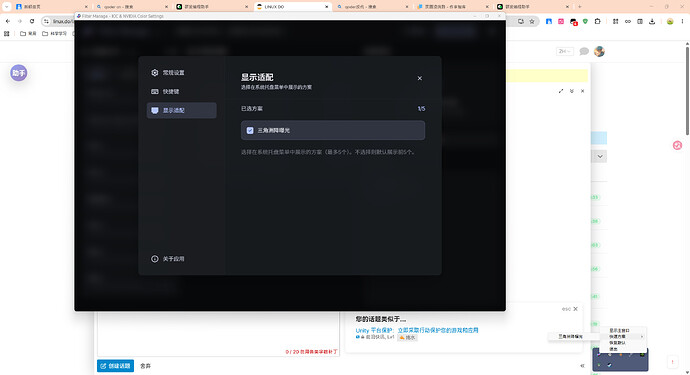
Task: Click the Steam icon in tray overflow
Action: (x=609, y=364)
